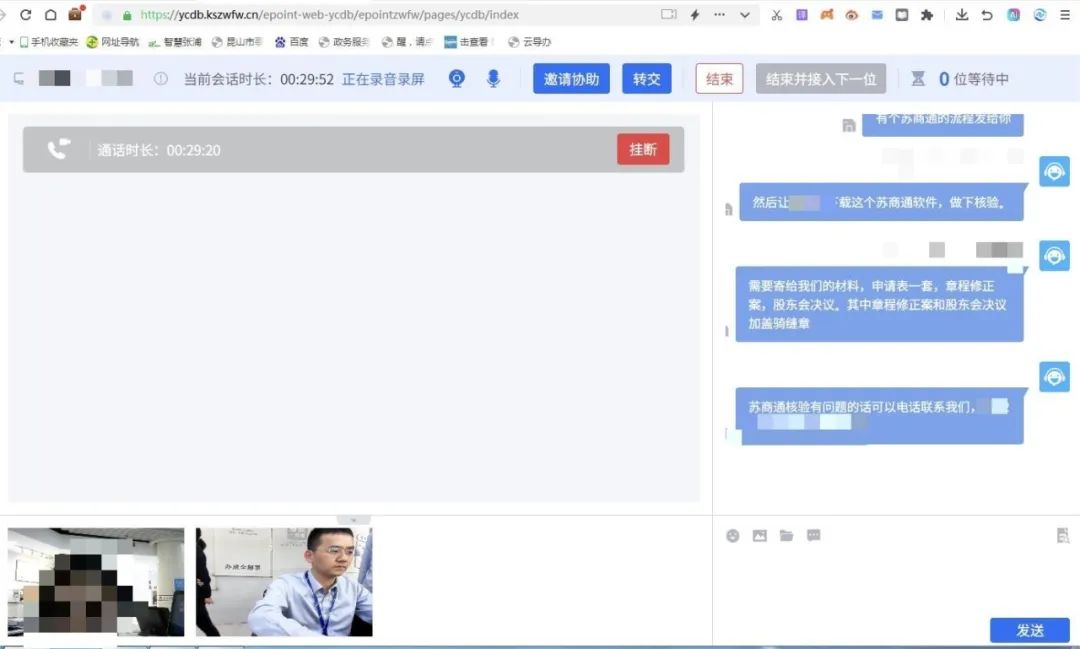The height and width of the screenshot is (649, 1080).
Task: Click the quick reply message icon
Action: click(814, 536)
